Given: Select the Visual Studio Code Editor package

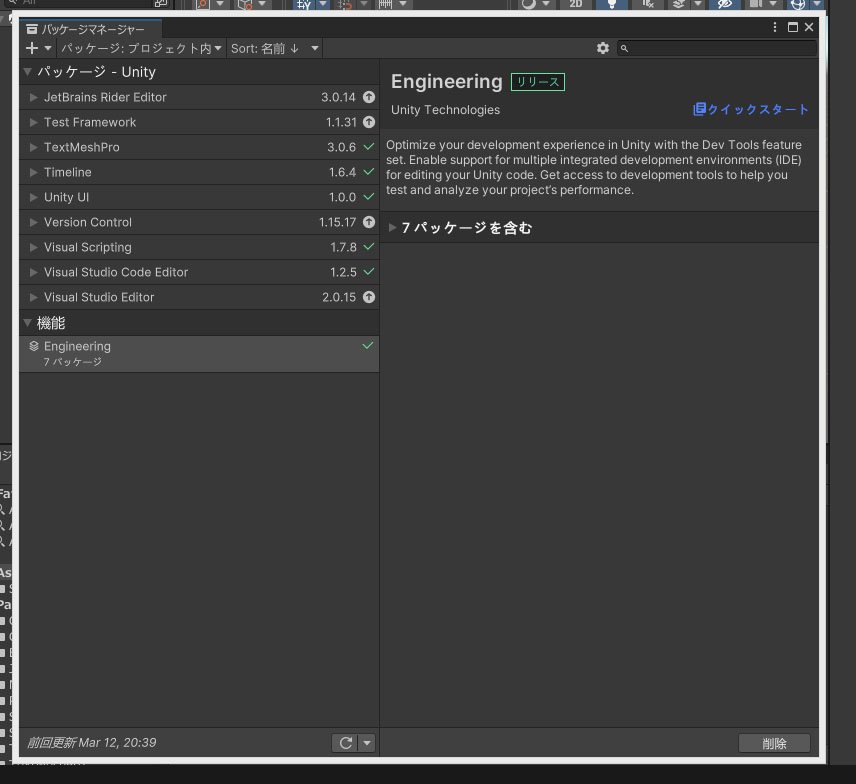Looking at the screenshot, I should (x=199, y=272).
